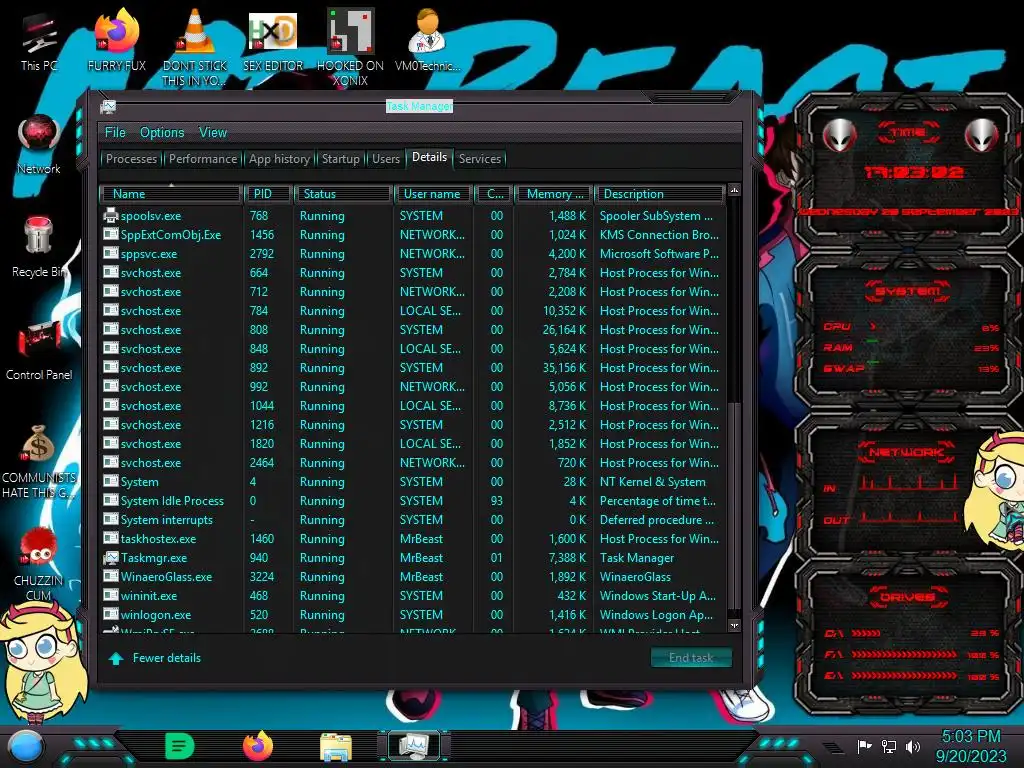
Task: Switch to the Users tab
Action: [386, 159]
